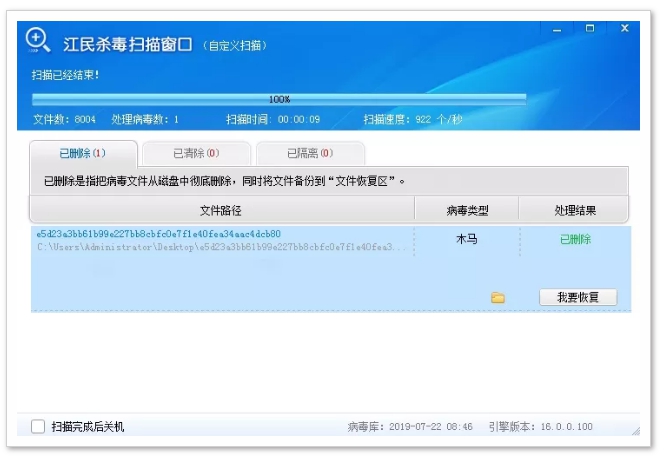This screenshot has width=664, height=463.
Task: Minimize the scan window
Action: pos(557,29)
